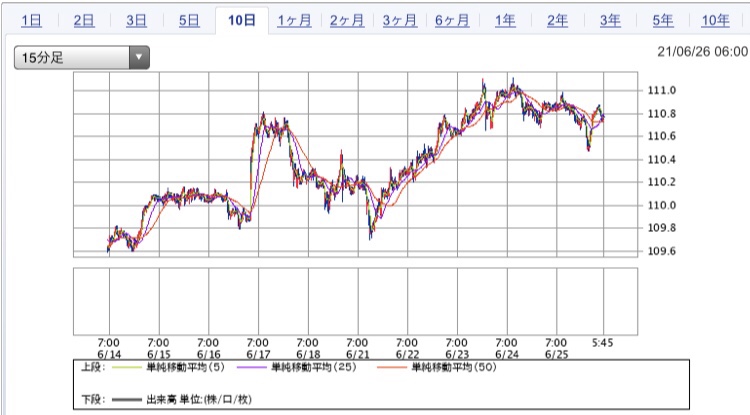Screen dimensions: 750x415
Task: Switch to the 1日 chart tab
Action: (32, 21)
